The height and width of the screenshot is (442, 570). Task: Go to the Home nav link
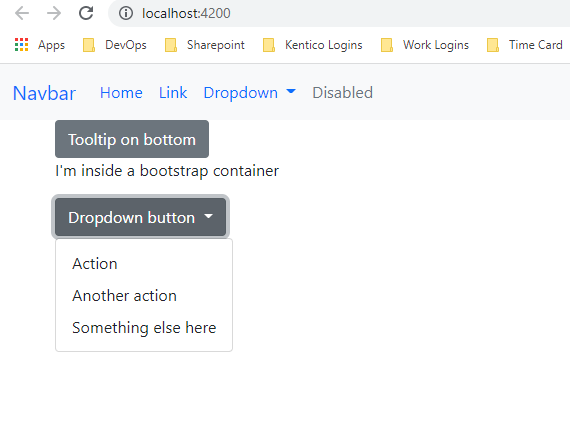pyautogui.click(x=121, y=93)
